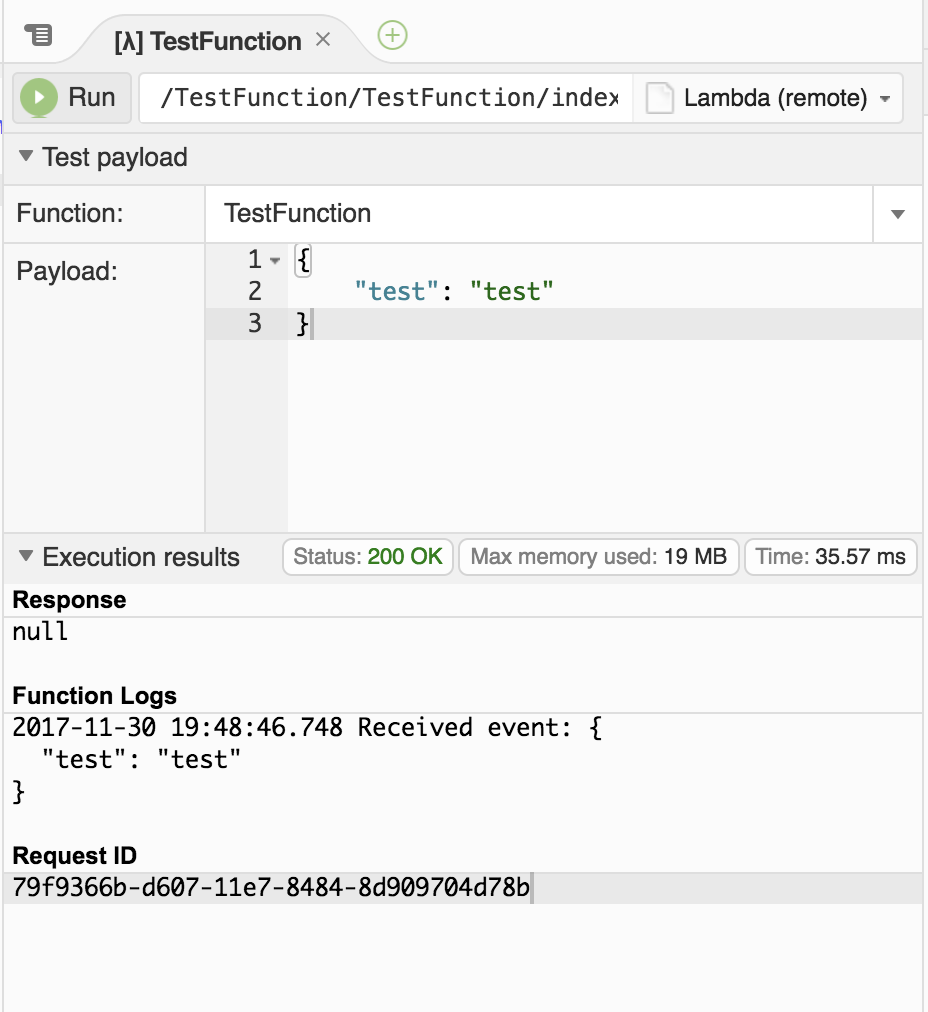Click the Time: 35.57 ms badge

831,557
